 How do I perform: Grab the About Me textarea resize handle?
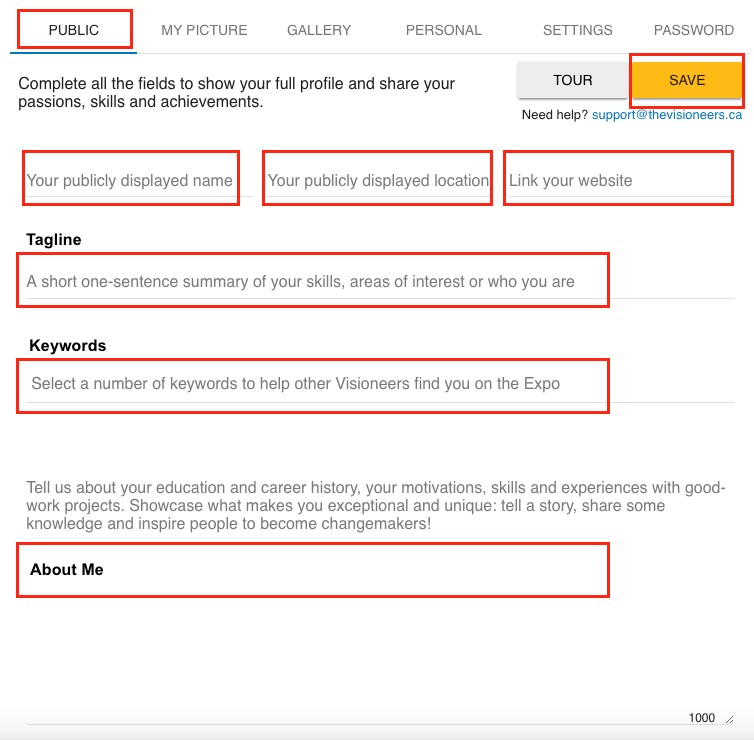click(729, 718)
